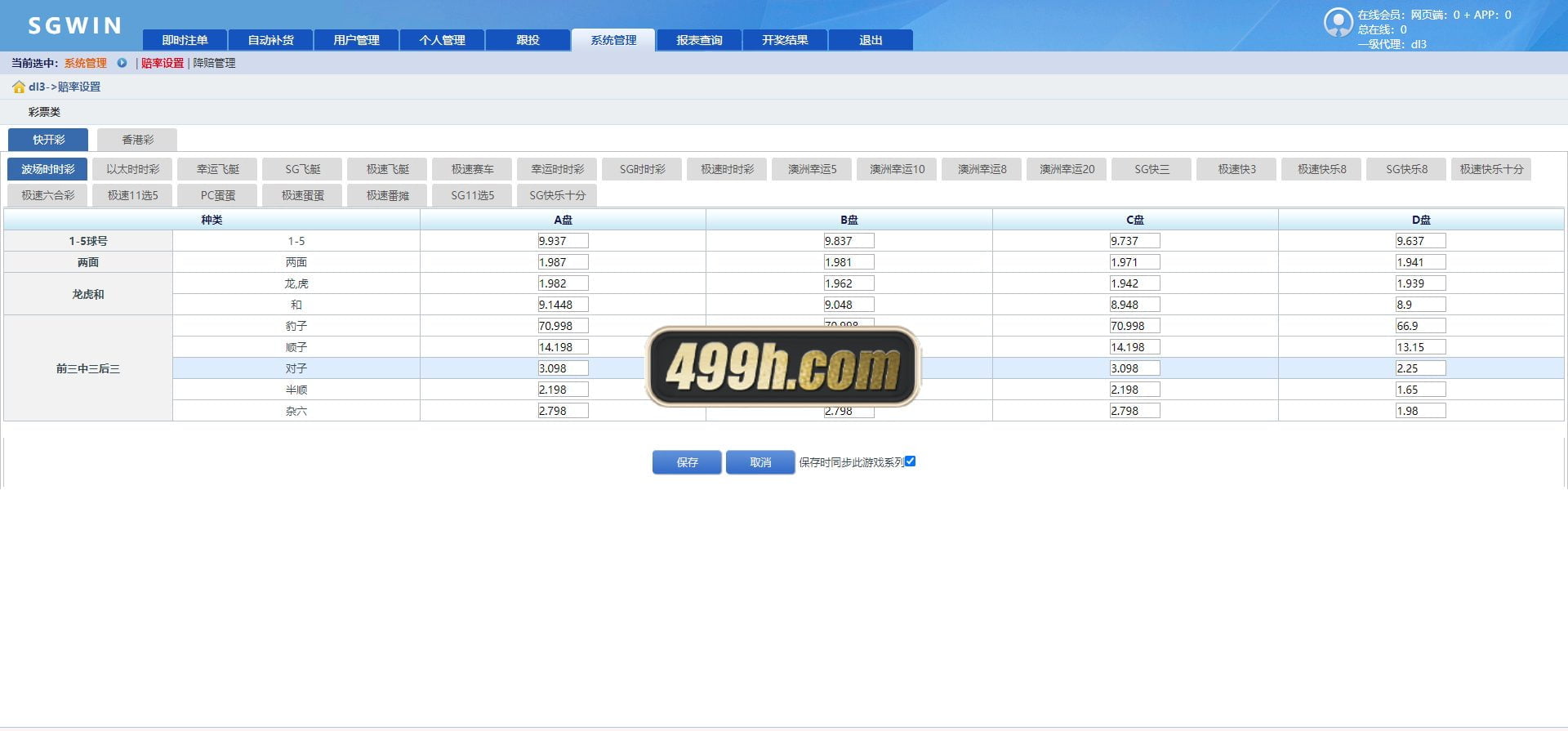Open the 赔率设置 submenu link
The image size is (1568, 731).
[163, 63]
